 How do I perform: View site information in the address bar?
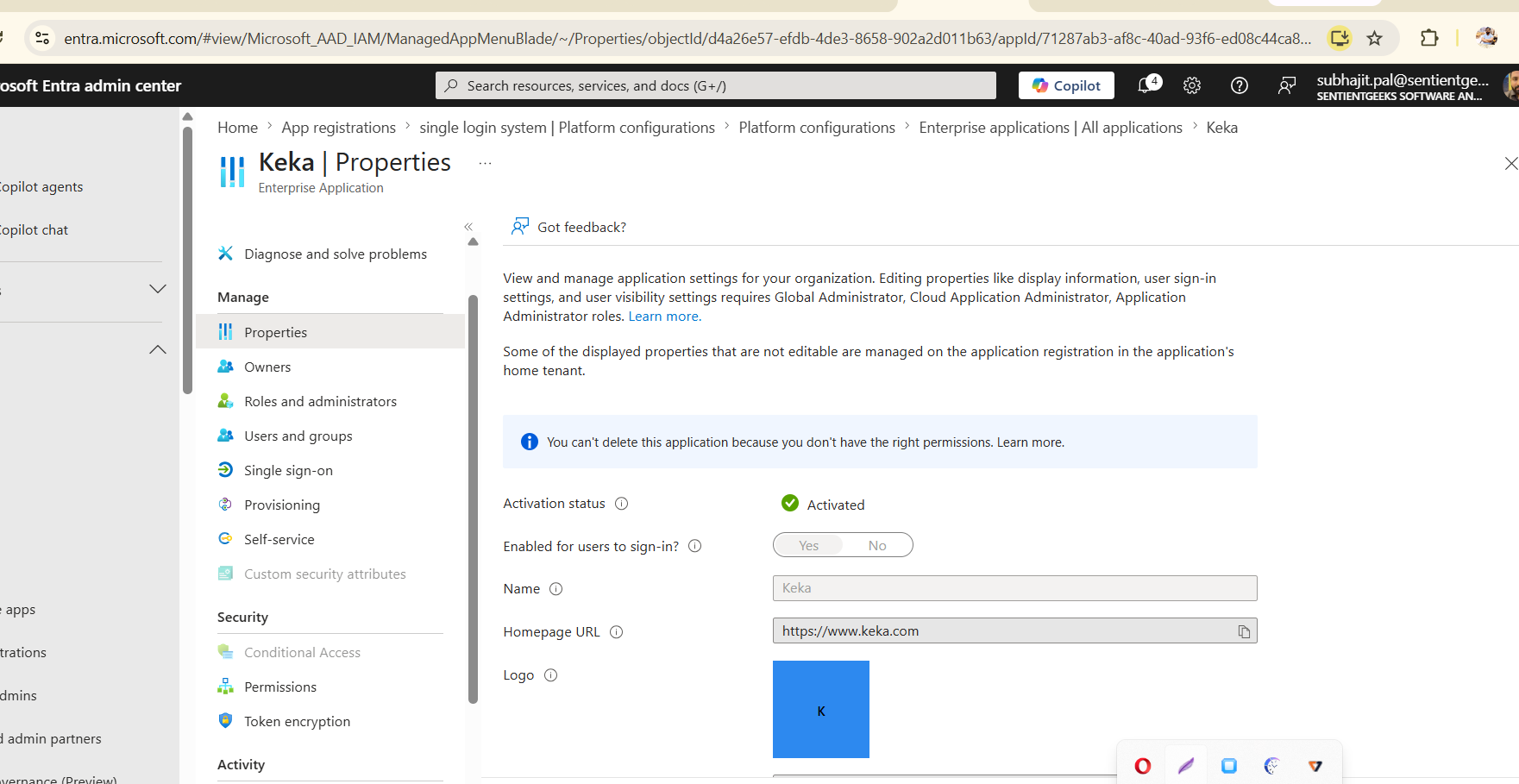coord(41,38)
